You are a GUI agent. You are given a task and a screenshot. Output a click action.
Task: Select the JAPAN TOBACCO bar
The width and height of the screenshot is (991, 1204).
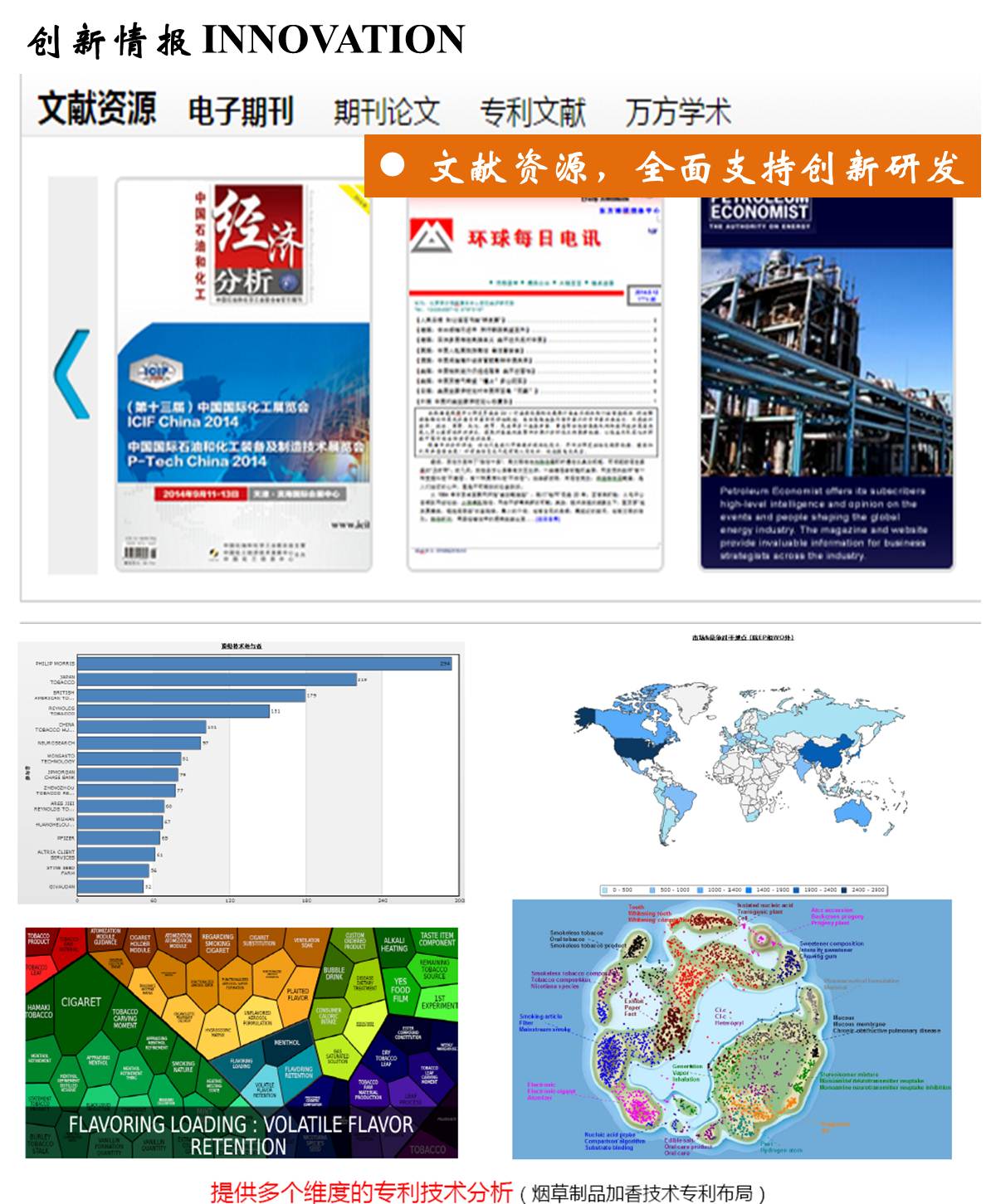point(217,680)
